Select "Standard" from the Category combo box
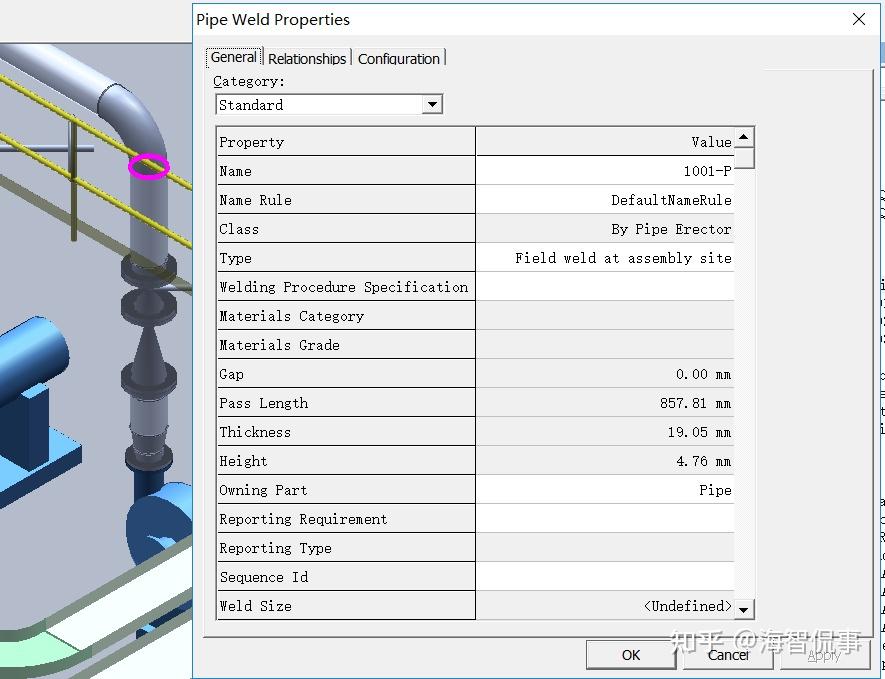Viewport: 885px width, 679px height. pyautogui.click(x=320, y=104)
